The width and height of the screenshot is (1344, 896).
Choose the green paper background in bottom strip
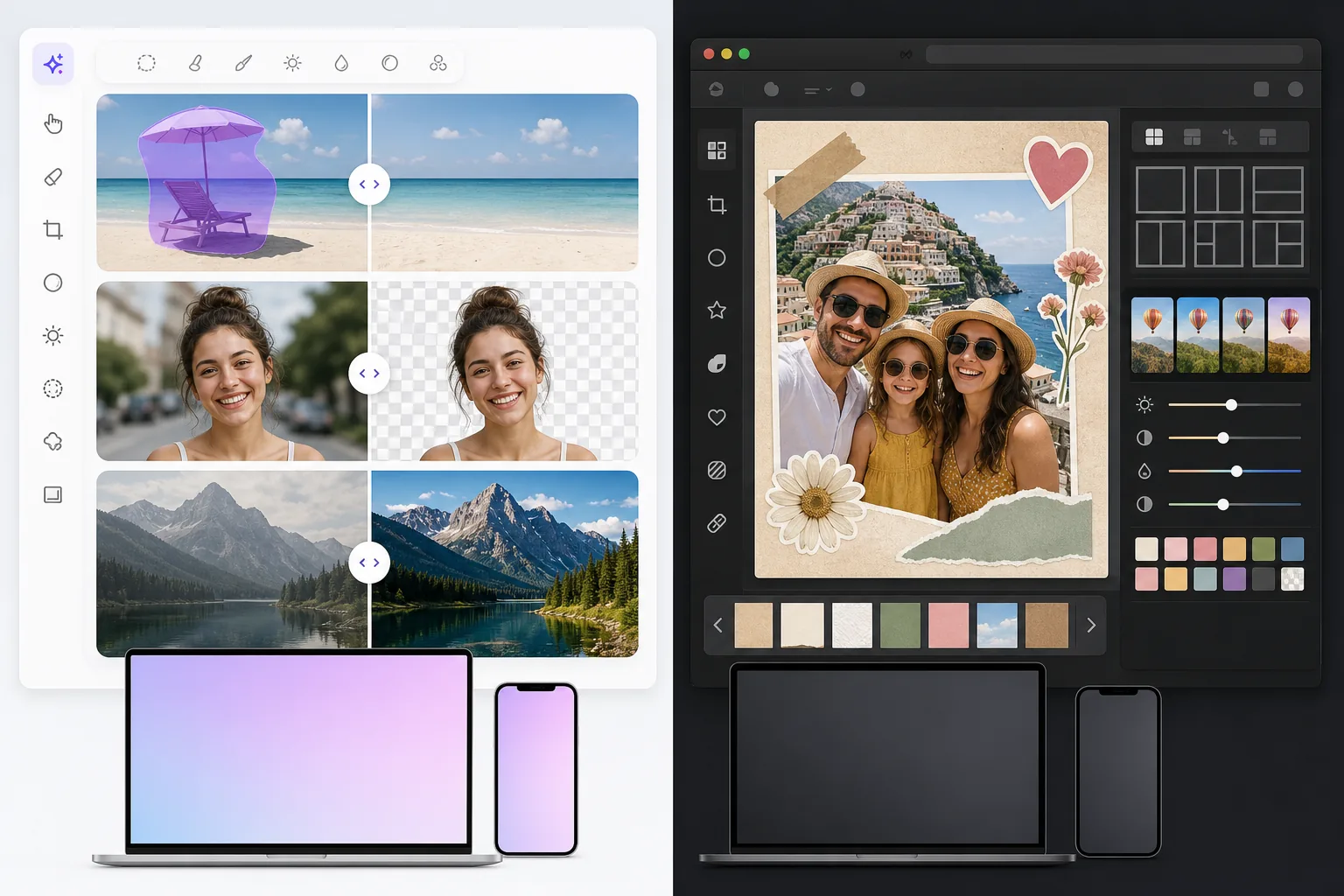[900, 625]
